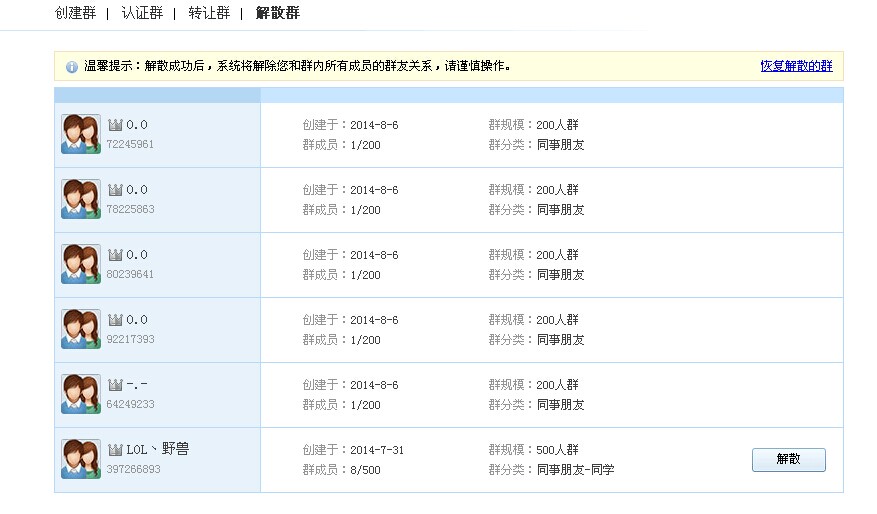Click the crown icon of group 80239641
The height and width of the screenshot is (514, 877).
(x=115, y=254)
